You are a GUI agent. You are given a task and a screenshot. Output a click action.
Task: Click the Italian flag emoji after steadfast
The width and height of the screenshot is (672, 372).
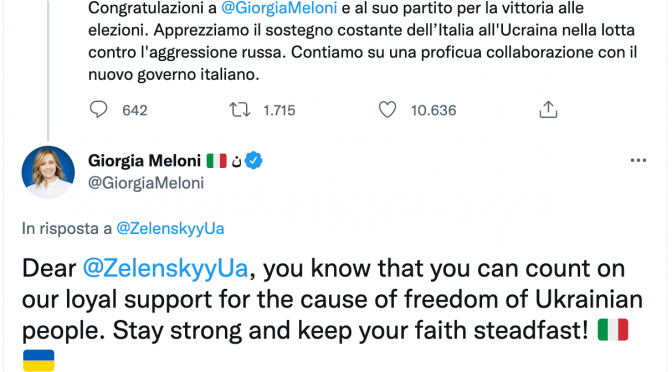tap(613, 330)
